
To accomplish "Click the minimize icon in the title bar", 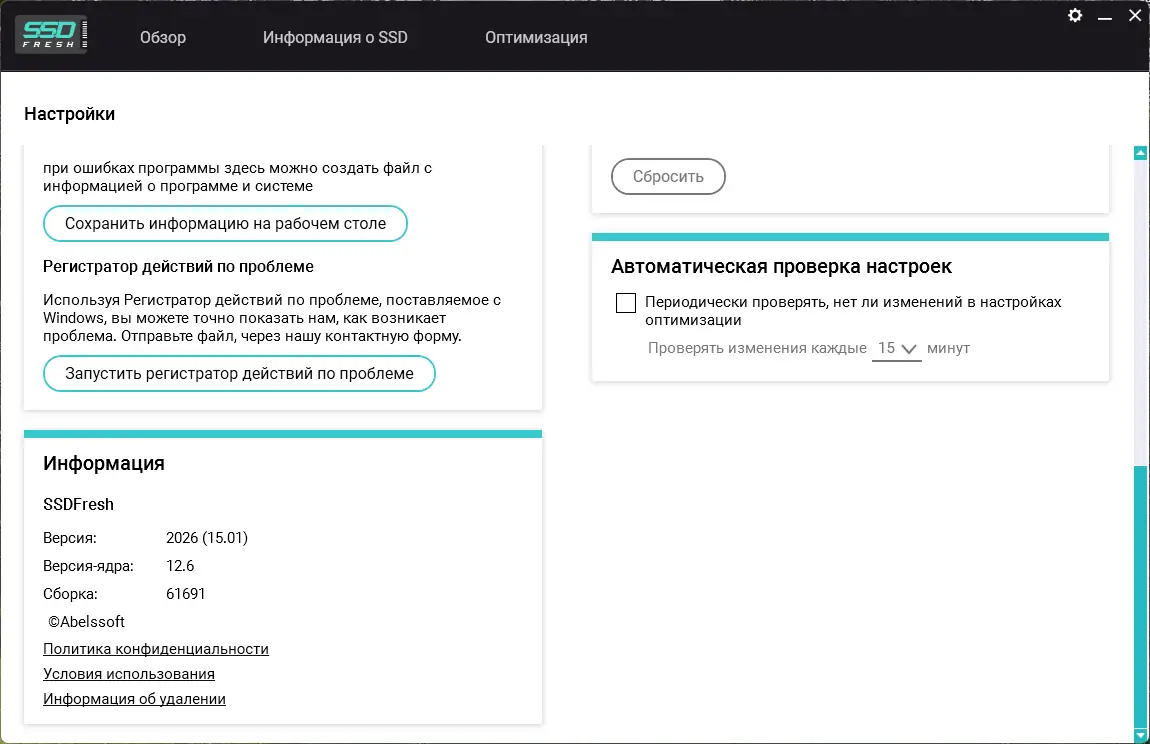I will coord(1105,16).
